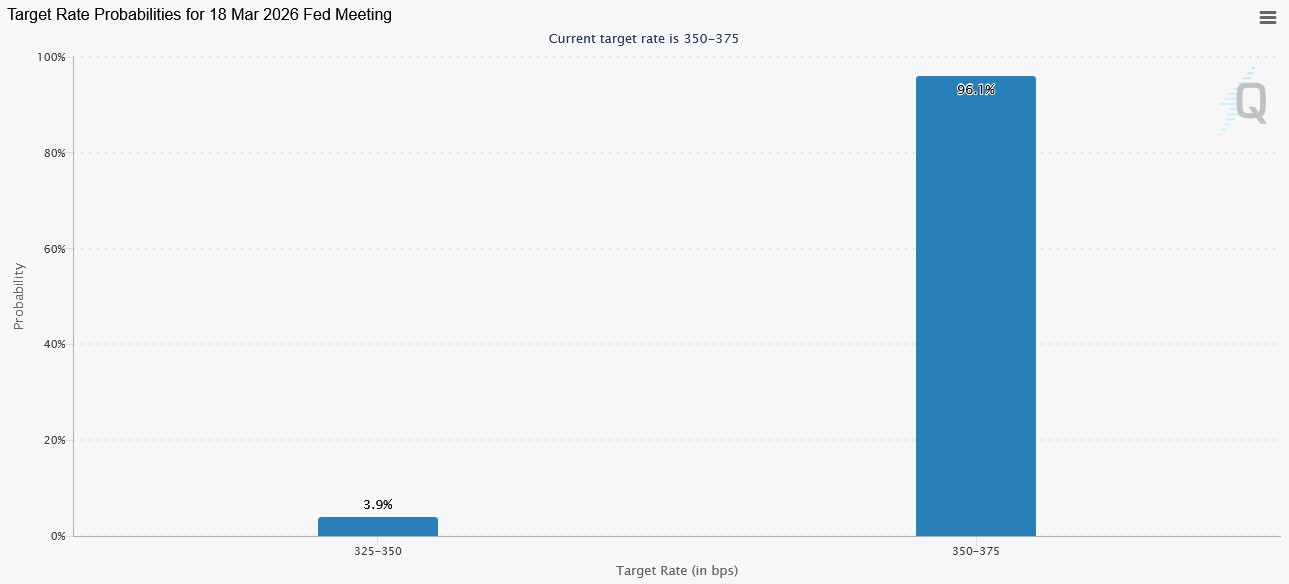Click the 3.9% data label

pos(378,505)
